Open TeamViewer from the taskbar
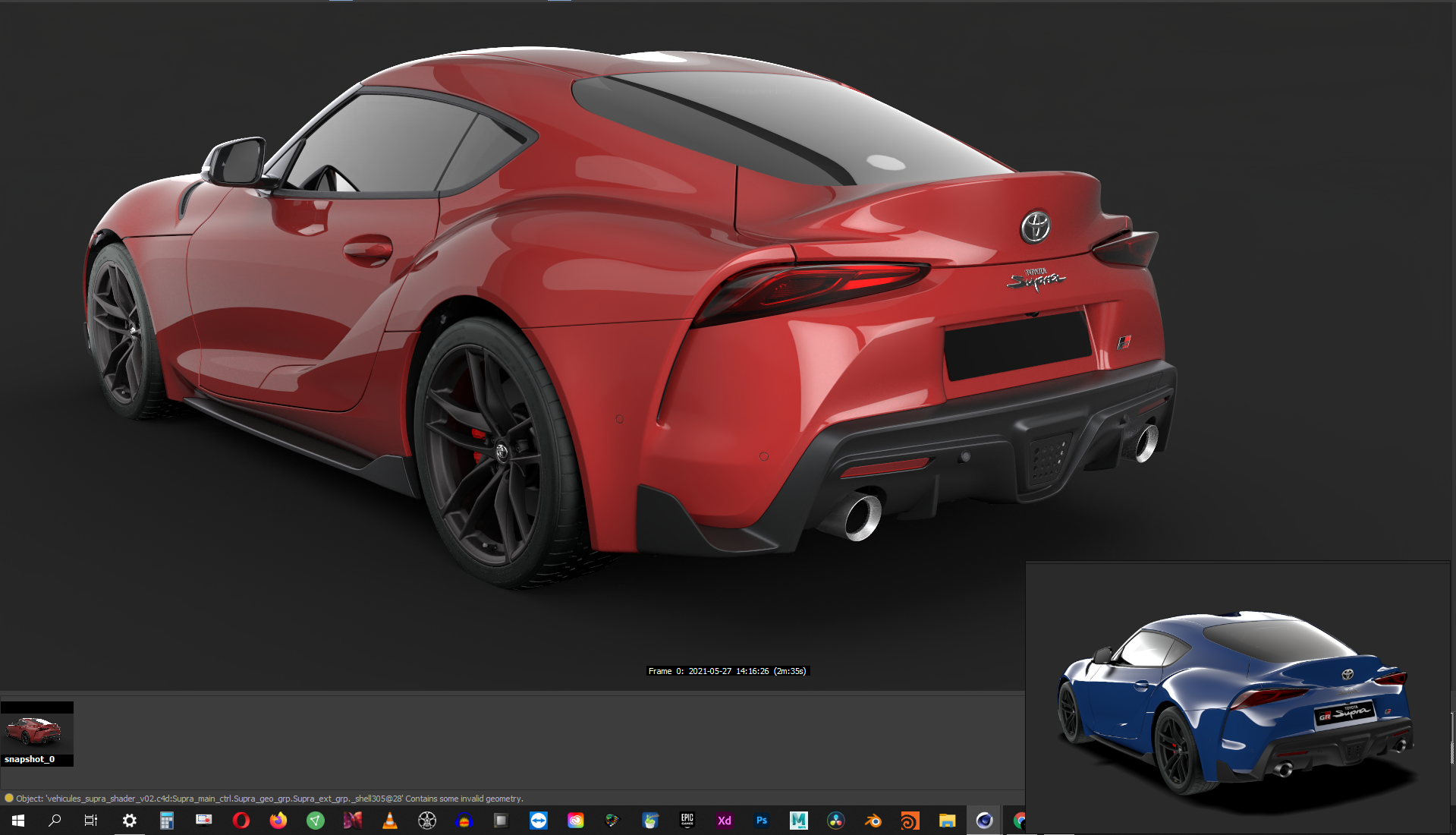The image size is (1456, 835). coord(539,821)
